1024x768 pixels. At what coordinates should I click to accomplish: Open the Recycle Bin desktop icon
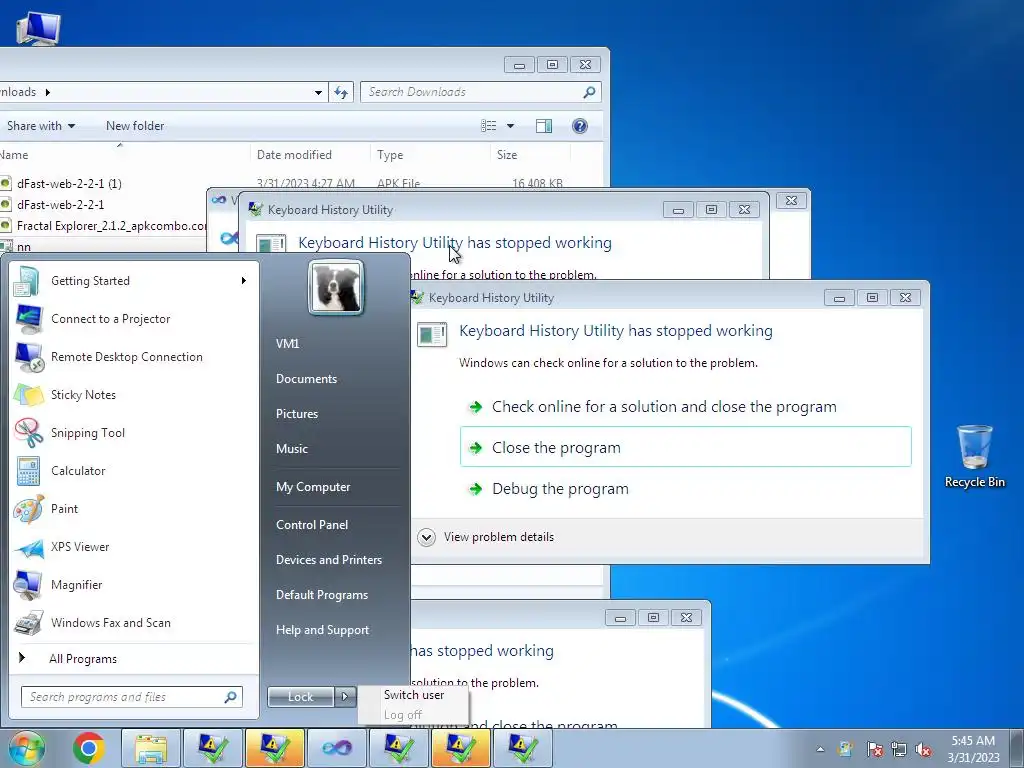coord(974,456)
